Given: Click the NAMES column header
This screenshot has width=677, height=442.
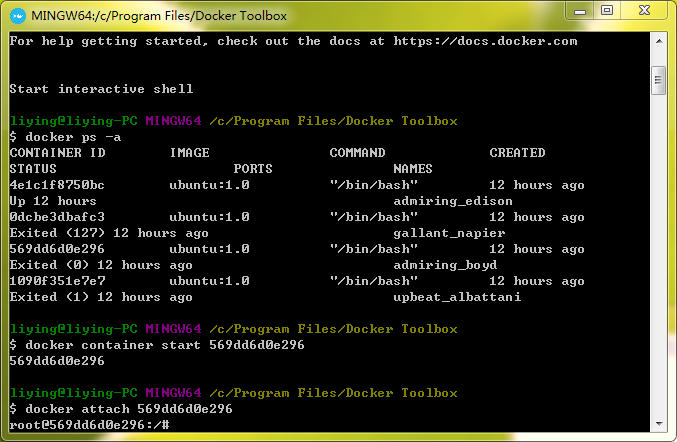Looking at the screenshot, I should [413, 169].
